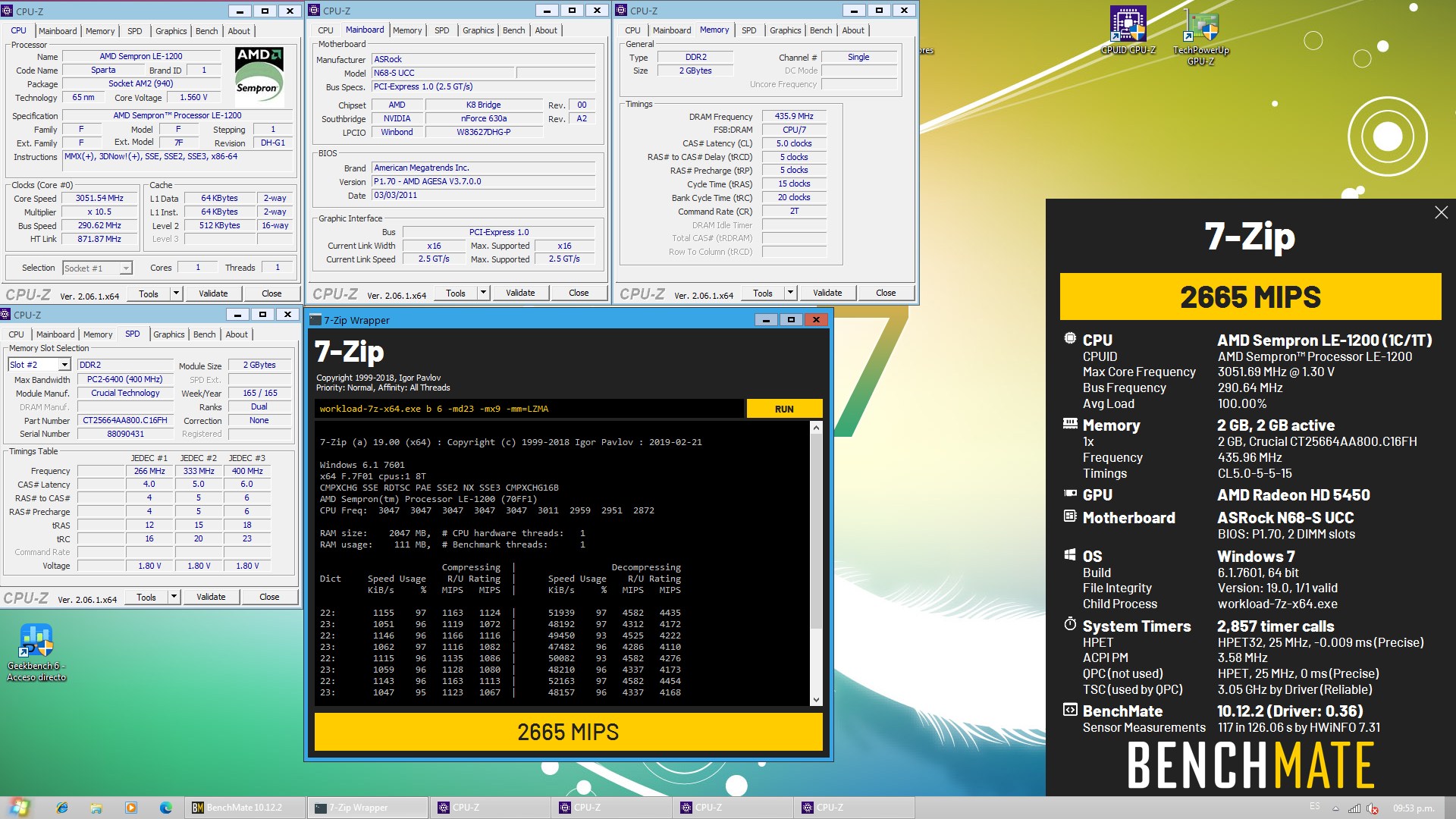The width and height of the screenshot is (1456, 819).
Task: Click Tools button in Memory window
Action: 763,293
